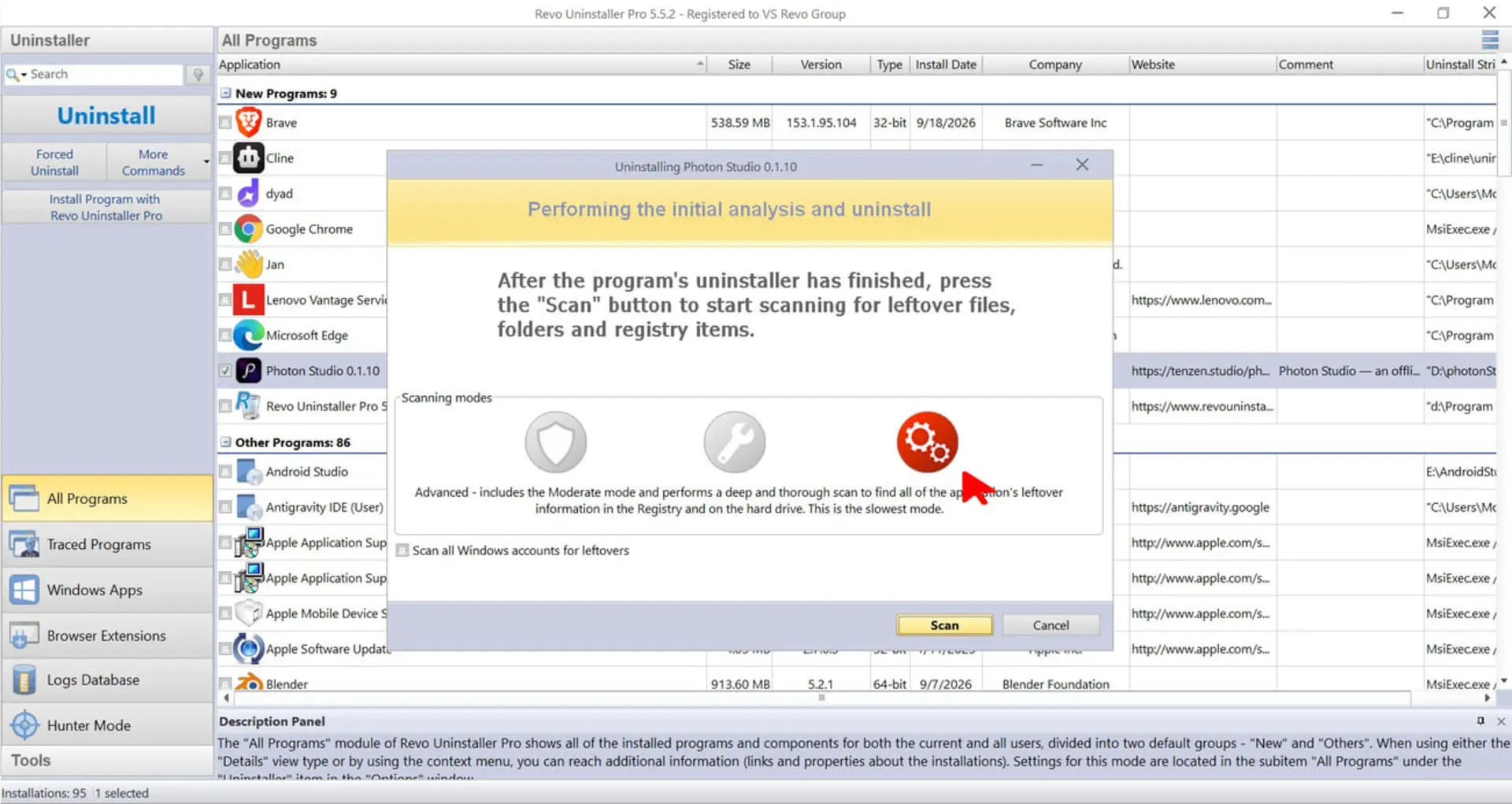This screenshot has height=804, width=1512.
Task: Select the Advanced scanning mode gears icon
Action: pos(927,442)
